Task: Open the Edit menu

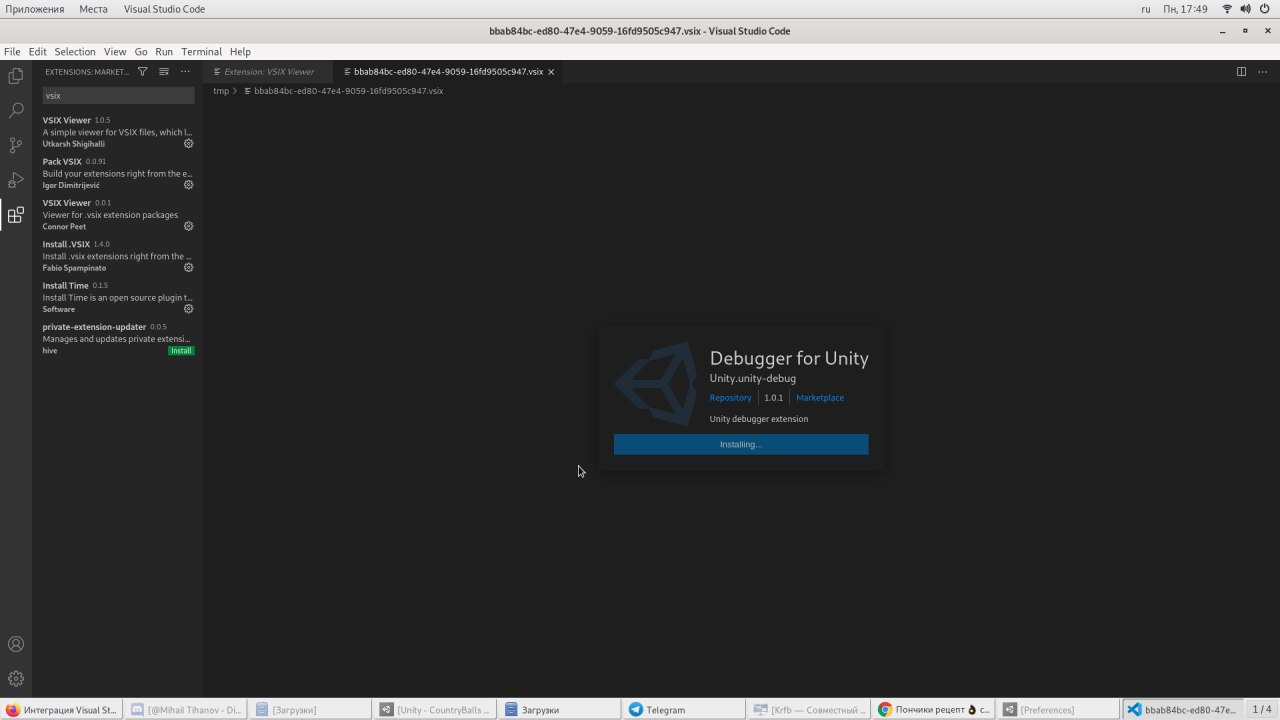Action: (38, 52)
